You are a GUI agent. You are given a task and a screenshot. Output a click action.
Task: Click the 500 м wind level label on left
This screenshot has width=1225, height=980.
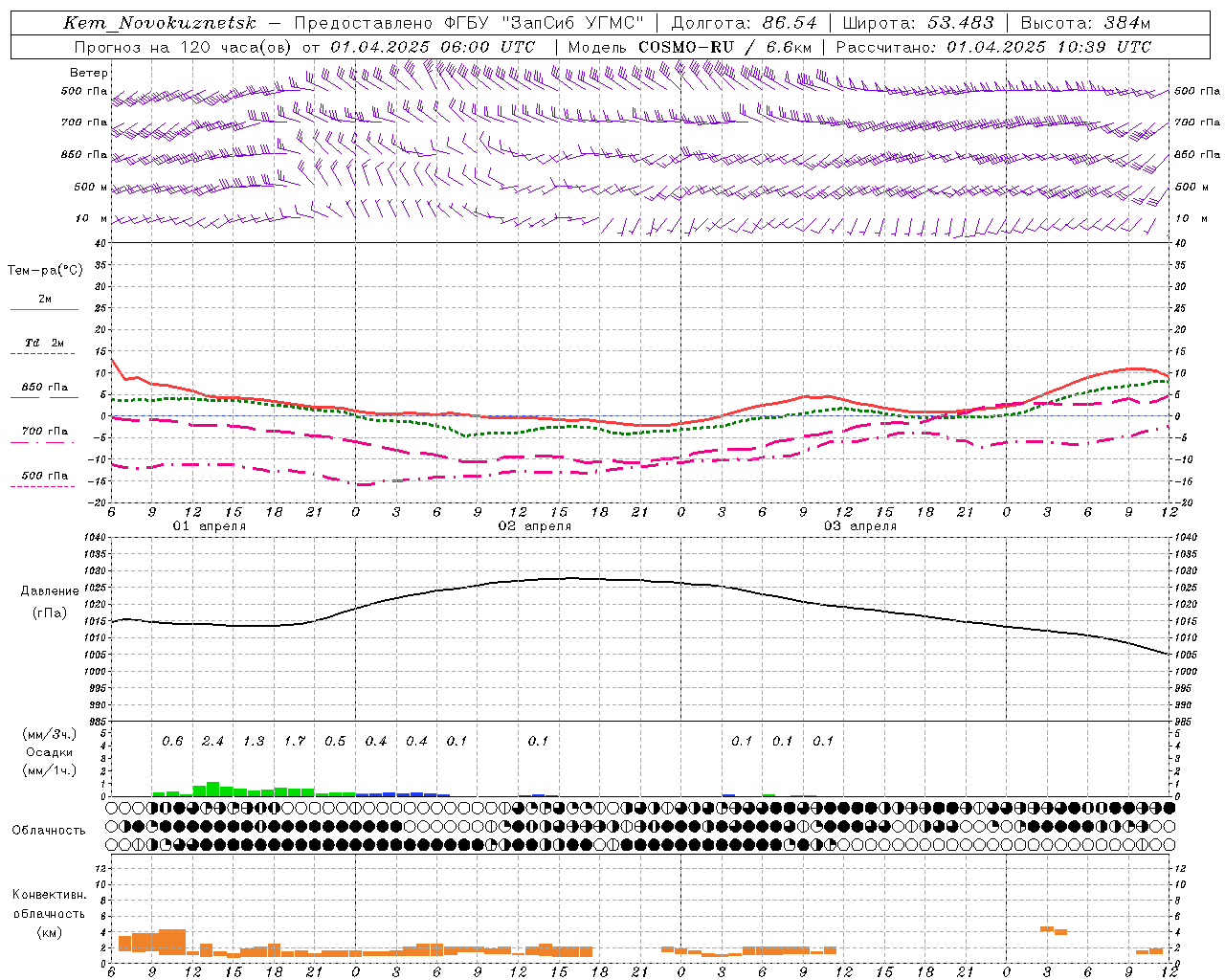click(91, 187)
